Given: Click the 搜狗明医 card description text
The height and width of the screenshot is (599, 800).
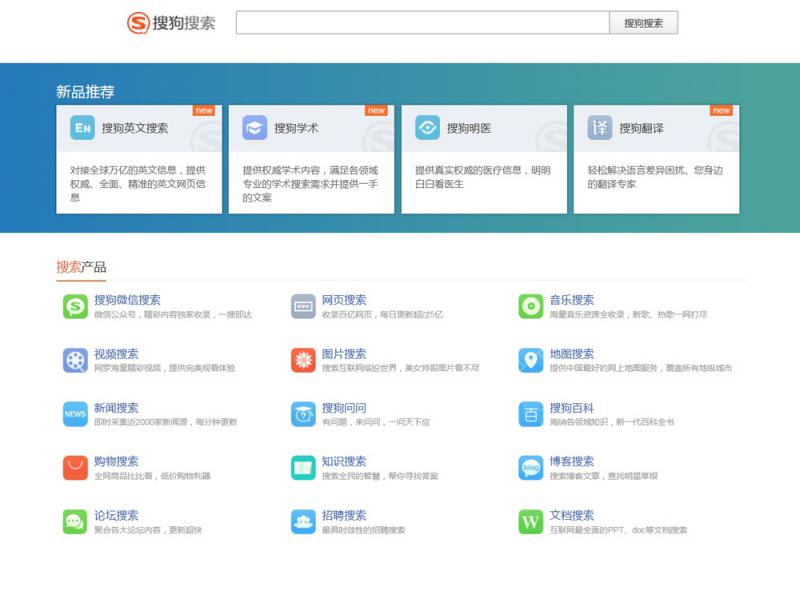Looking at the screenshot, I should (x=483, y=177).
